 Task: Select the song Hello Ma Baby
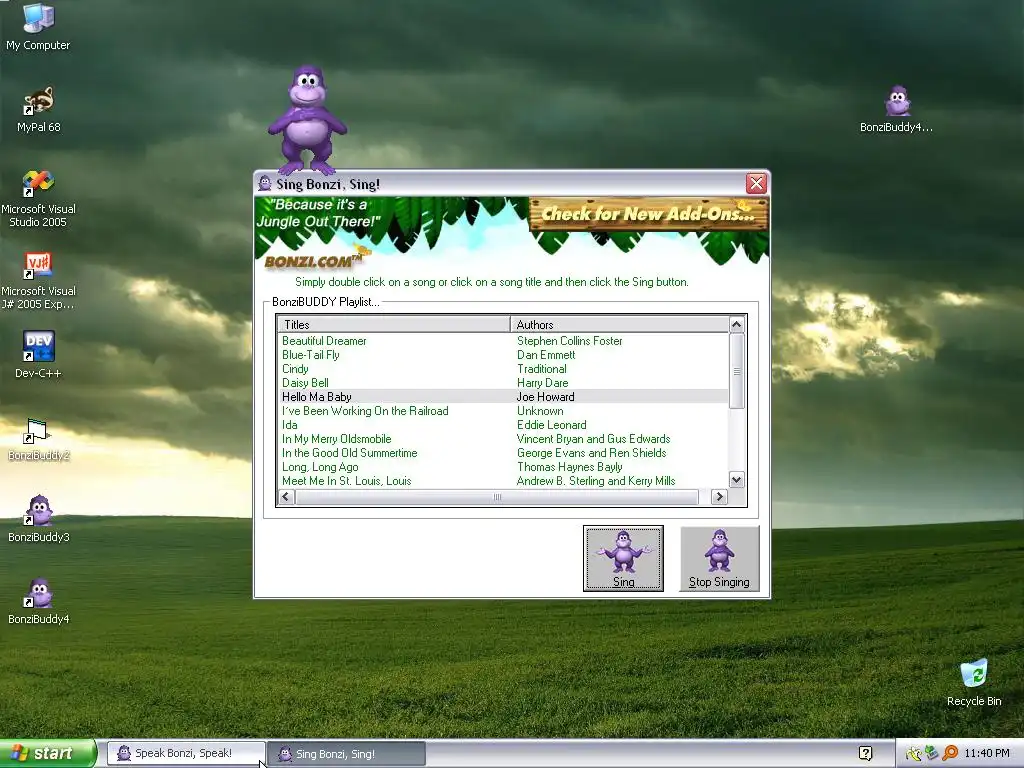317,397
